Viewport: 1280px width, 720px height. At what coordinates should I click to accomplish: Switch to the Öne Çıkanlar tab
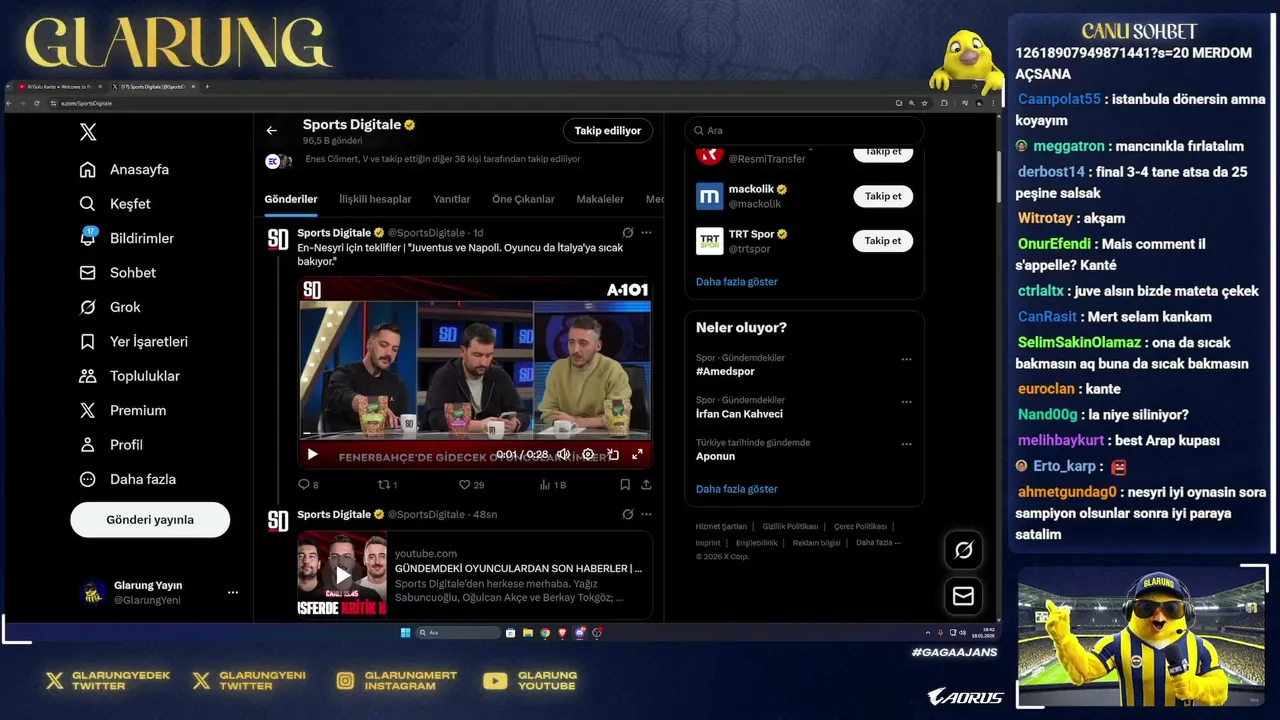pyautogui.click(x=523, y=199)
